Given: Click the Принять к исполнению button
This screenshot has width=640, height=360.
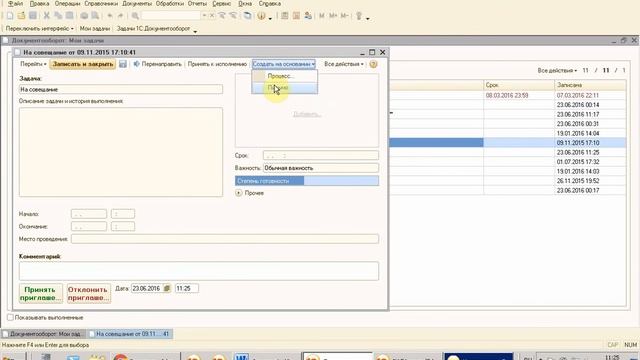Looking at the screenshot, I should click(217, 64).
